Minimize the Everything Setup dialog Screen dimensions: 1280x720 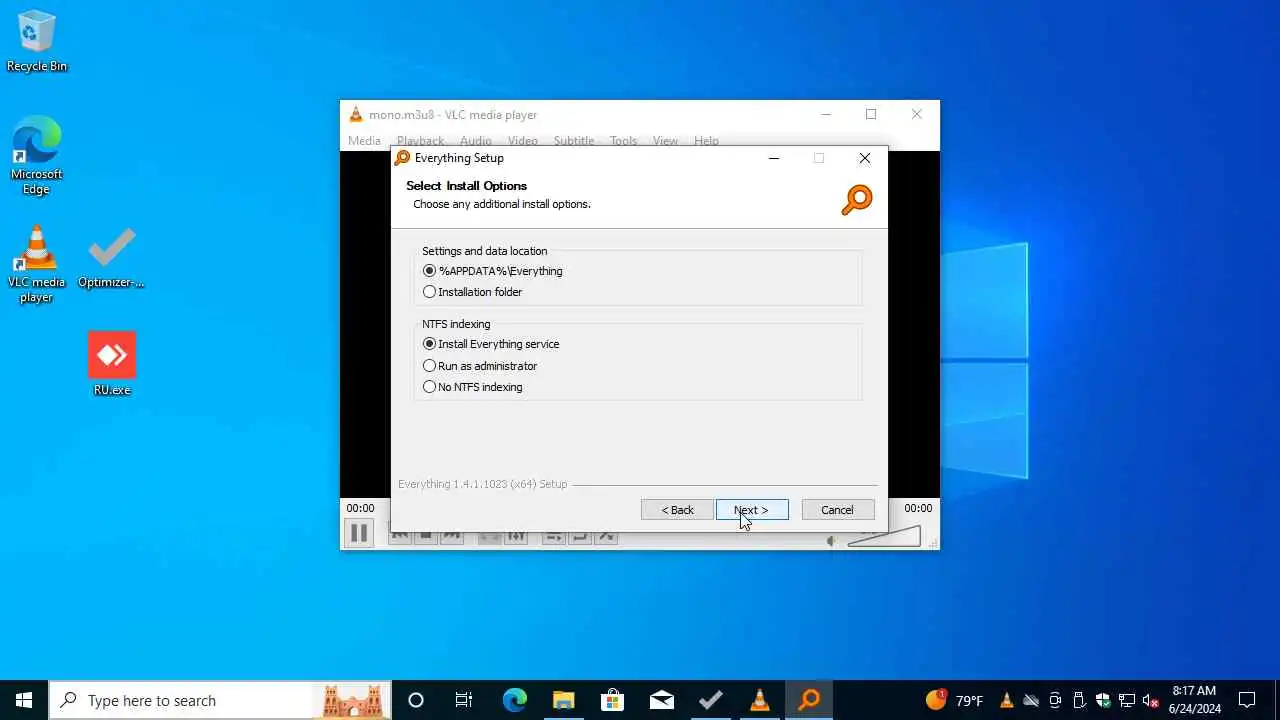coord(773,158)
